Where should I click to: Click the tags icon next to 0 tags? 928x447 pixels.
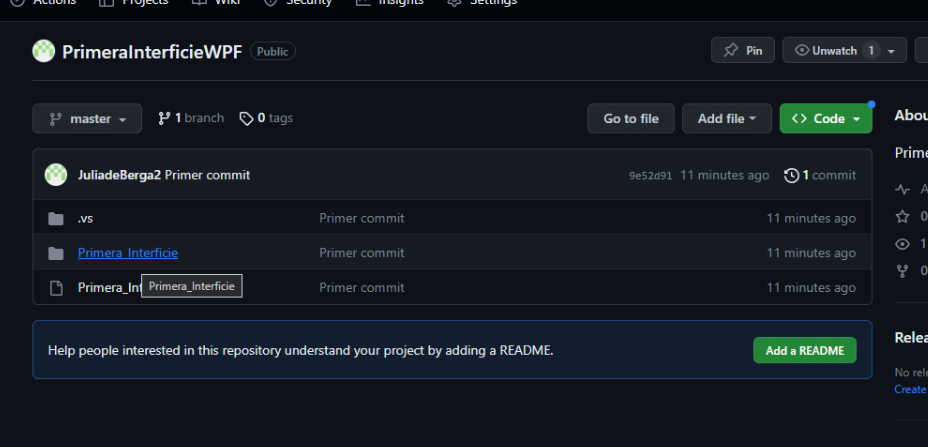[x=246, y=118]
